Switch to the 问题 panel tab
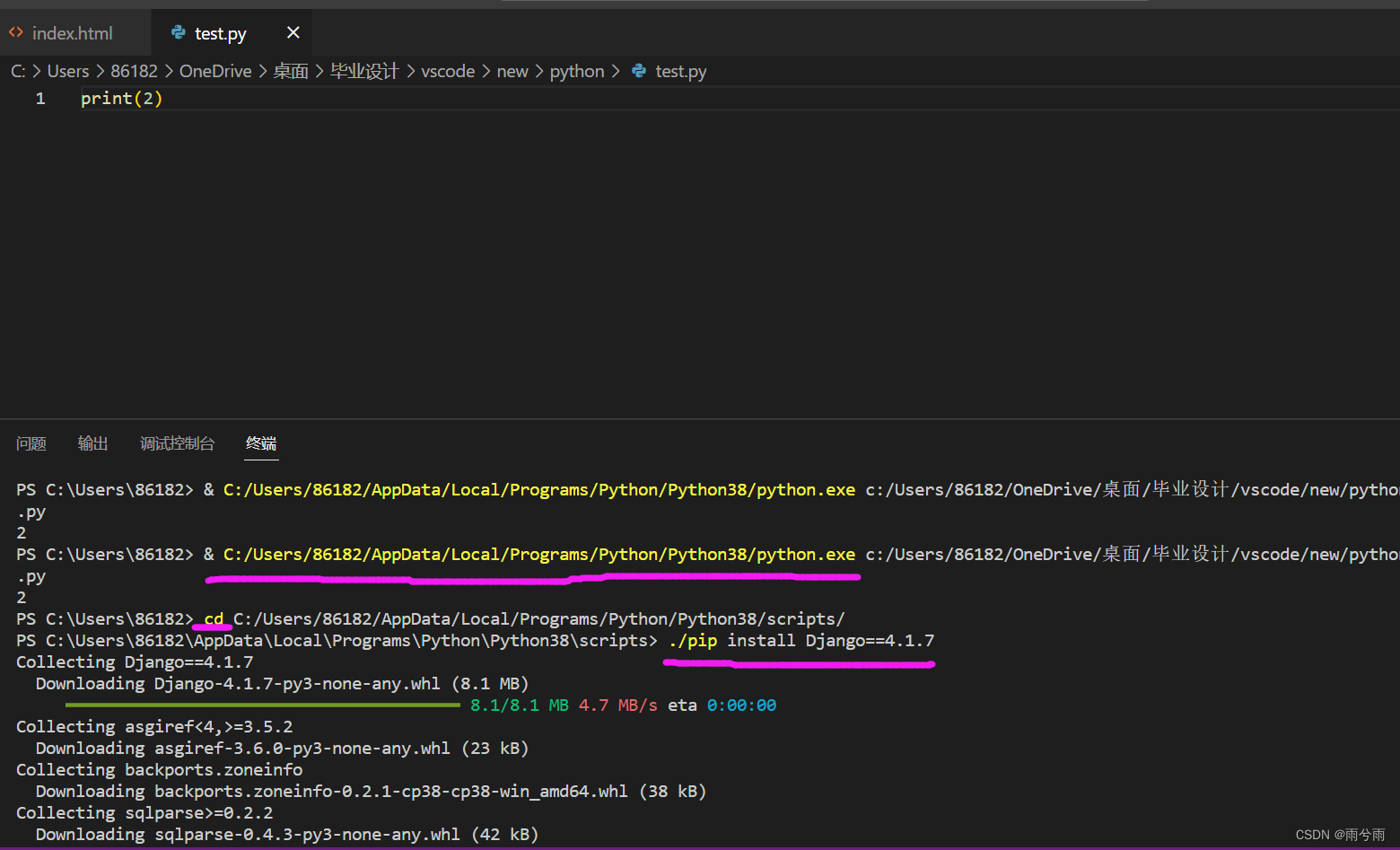Image resolution: width=1400 pixels, height=850 pixels. tap(31, 443)
